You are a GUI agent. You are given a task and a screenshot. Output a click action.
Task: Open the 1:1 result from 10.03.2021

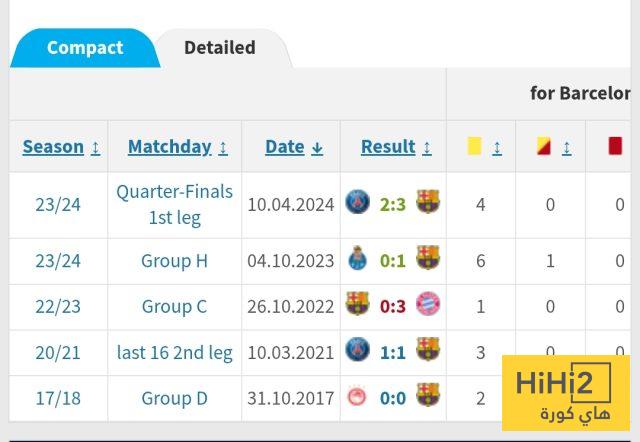click(393, 352)
